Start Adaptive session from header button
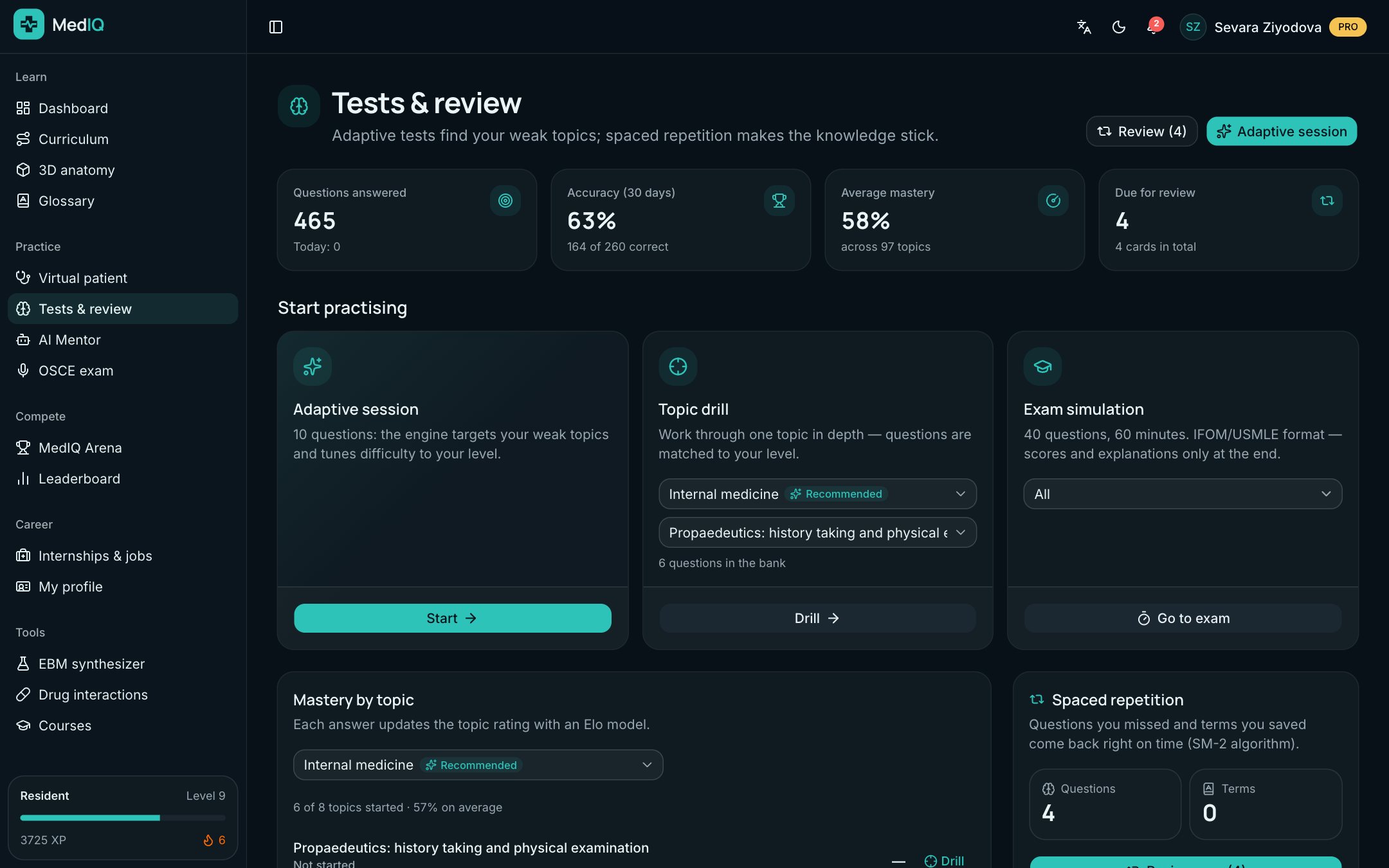The width and height of the screenshot is (1389, 868). 1282,131
